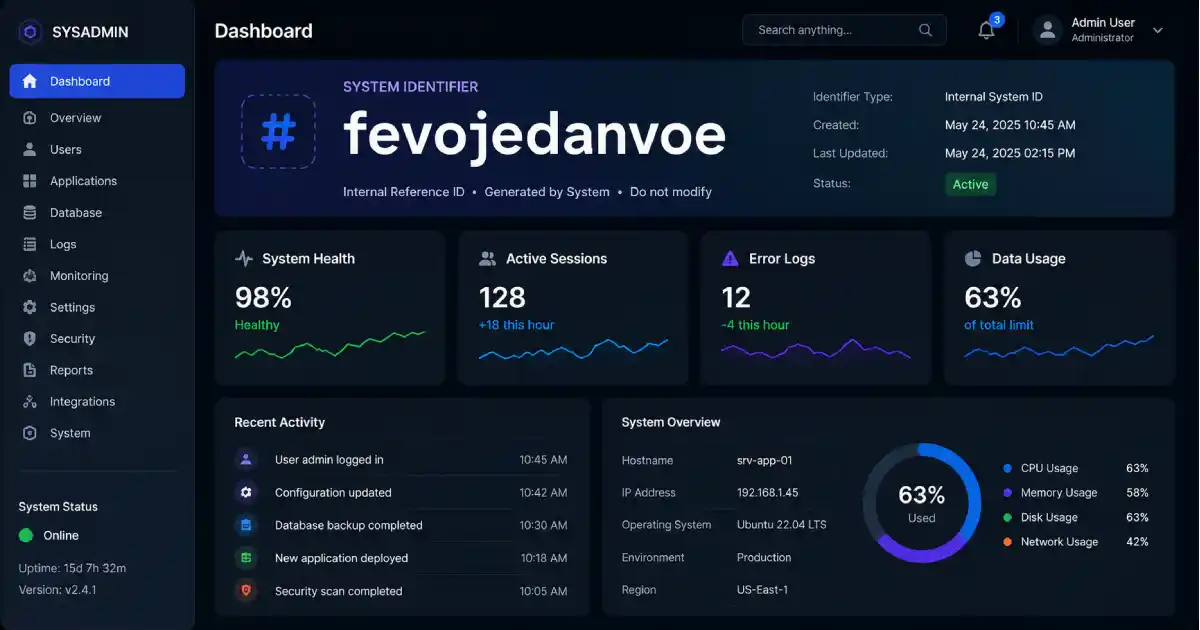Click the 'Internal System ID' identifier type value
The height and width of the screenshot is (630, 1200).
(994, 97)
